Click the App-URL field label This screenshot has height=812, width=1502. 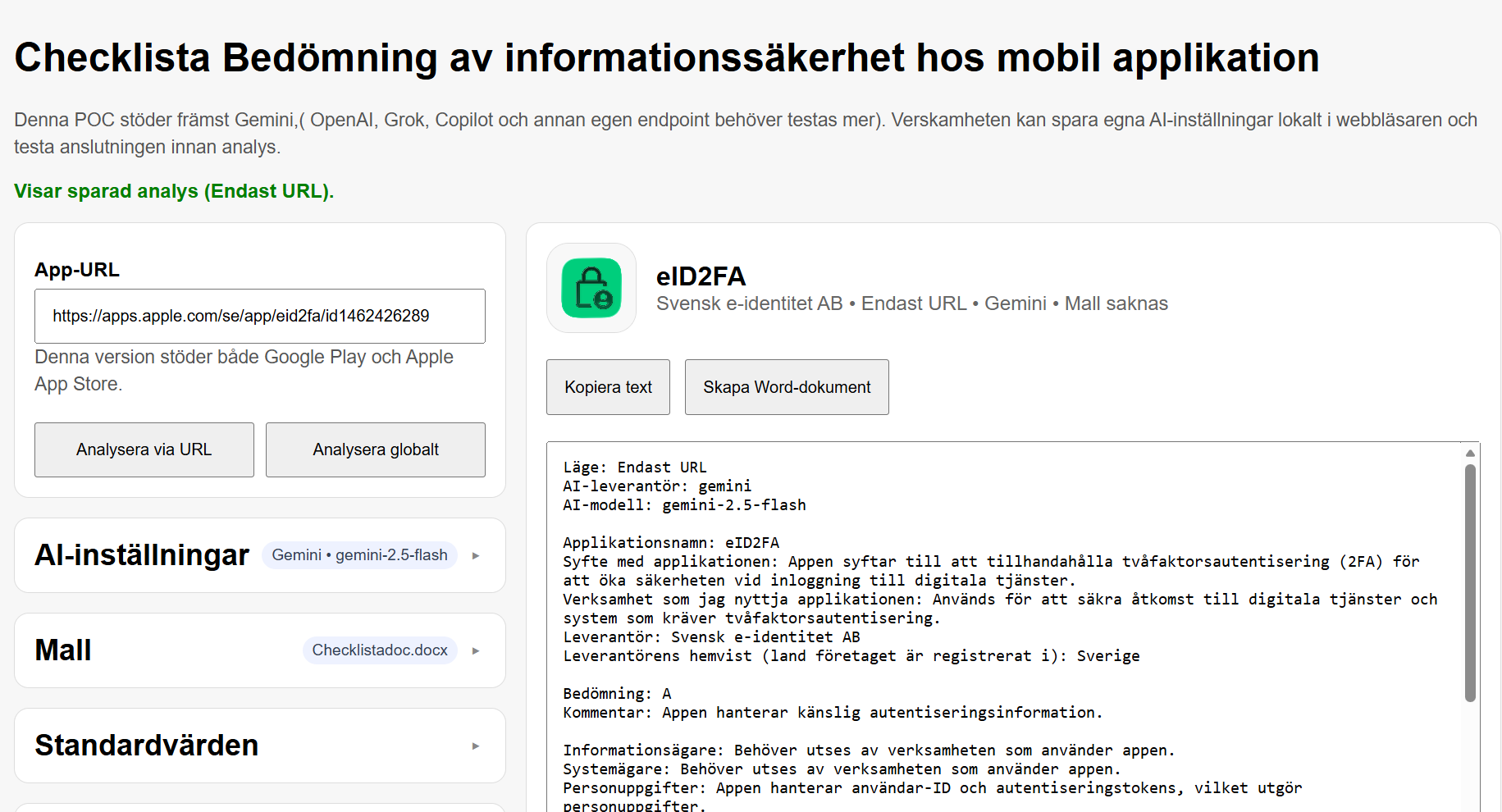coord(77,270)
